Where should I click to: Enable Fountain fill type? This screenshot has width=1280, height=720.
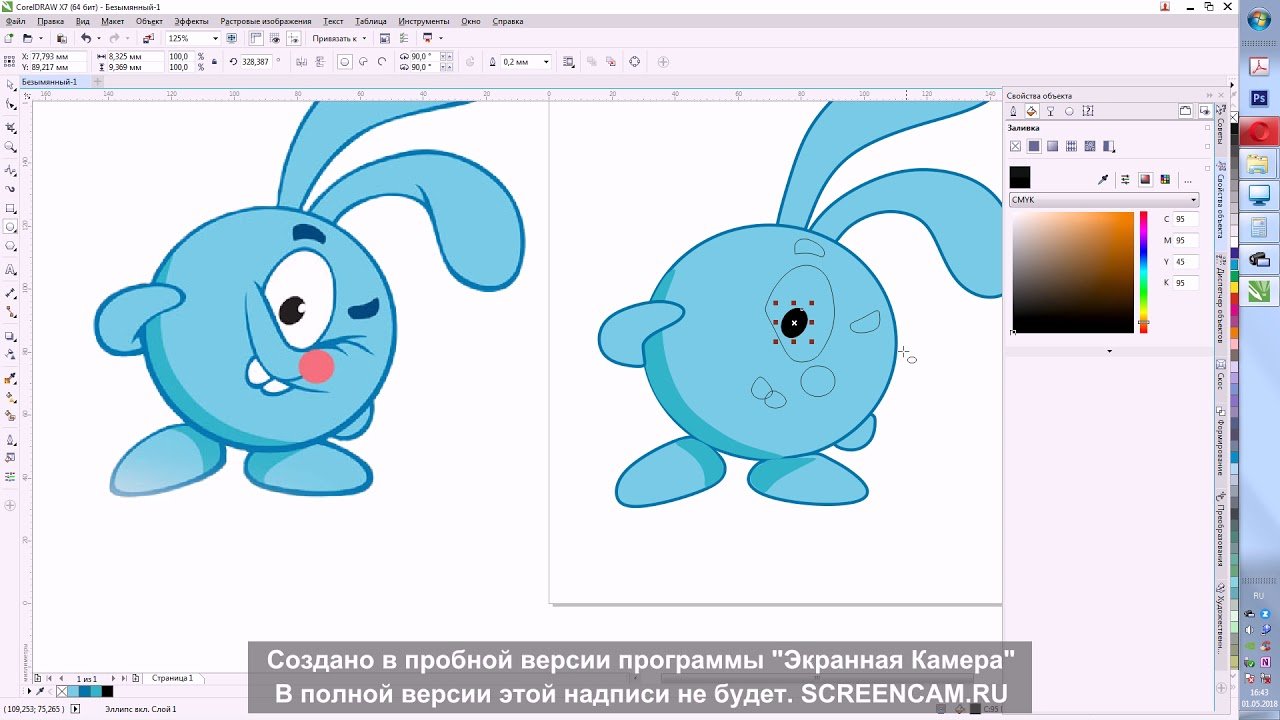[x=1053, y=146]
